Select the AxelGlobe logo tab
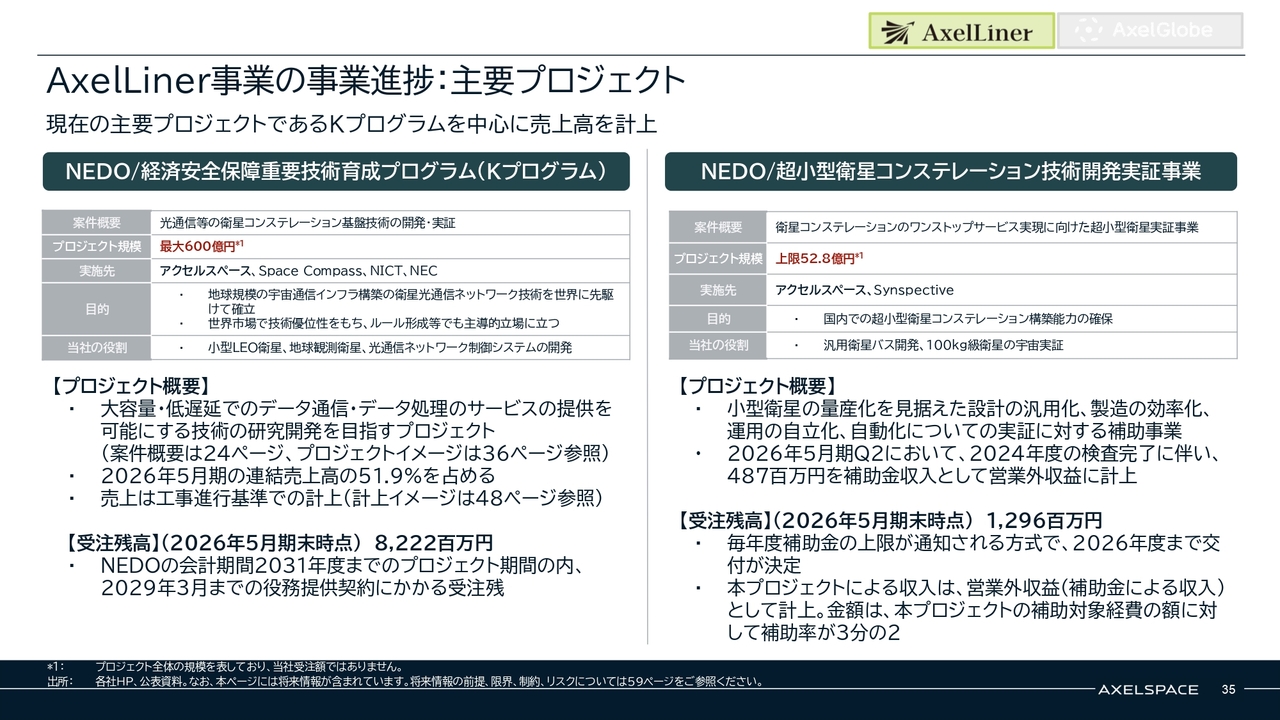Screen dimensions: 1280x720 pyautogui.click(x=1150, y=31)
